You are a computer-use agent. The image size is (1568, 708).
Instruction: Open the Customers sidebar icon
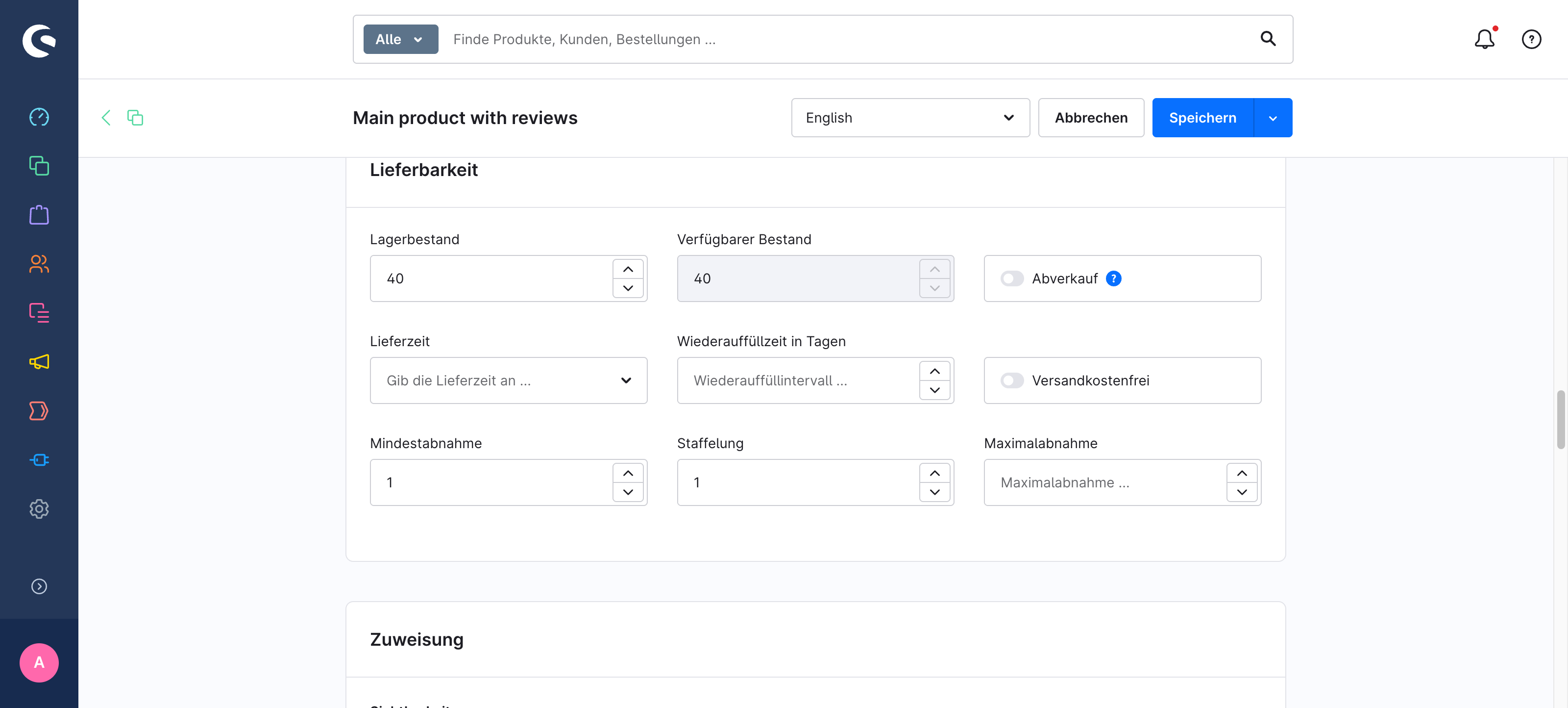point(39,264)
